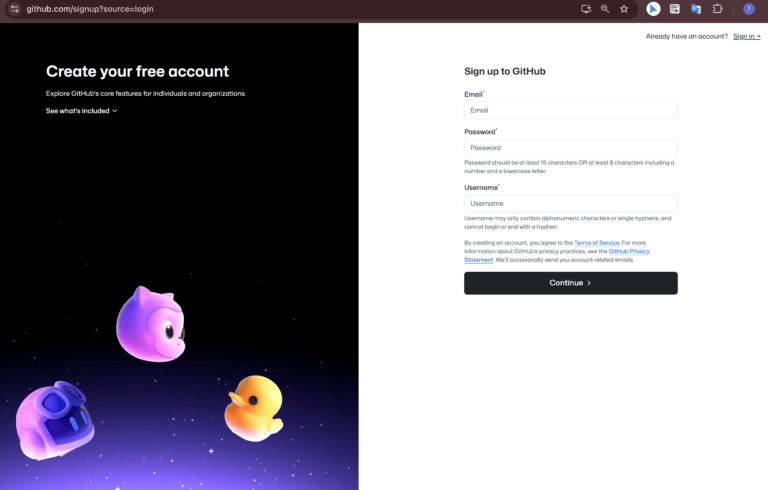Bookmark this page with the star icon
The width and height of the screenshot is (768, 490).
pyautogui.click(x=624, y=9)
